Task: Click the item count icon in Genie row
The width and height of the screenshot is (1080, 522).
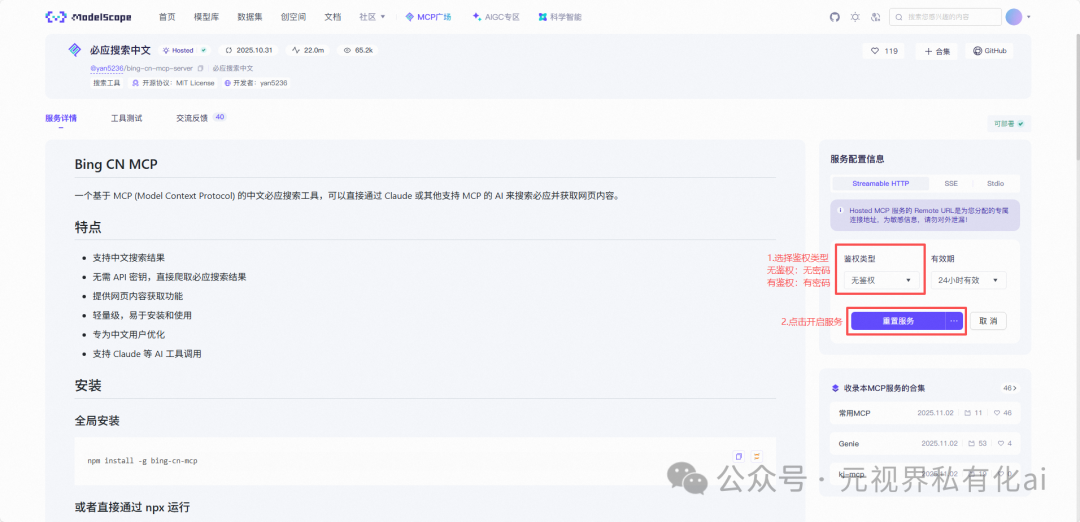Action: click(971, 443)
